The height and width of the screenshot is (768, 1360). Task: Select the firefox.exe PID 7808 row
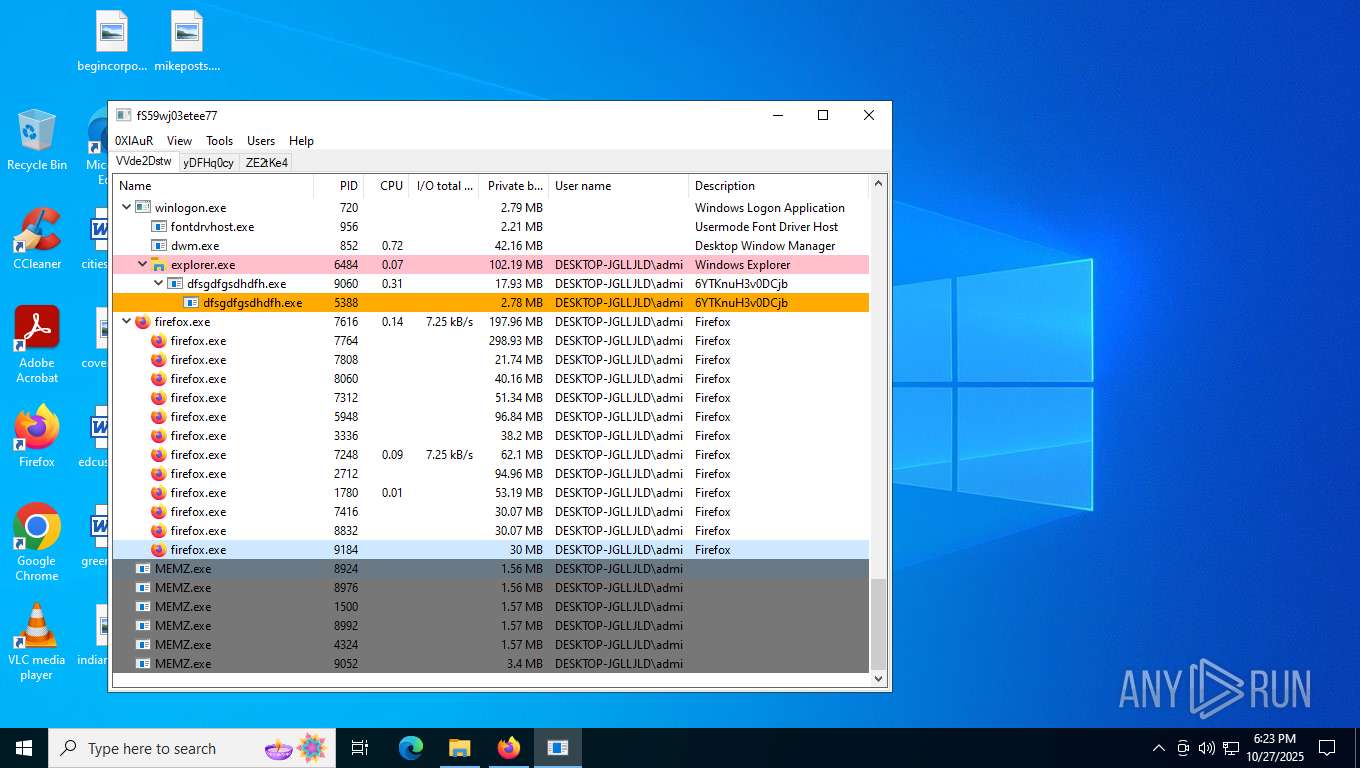pos(491,360)
